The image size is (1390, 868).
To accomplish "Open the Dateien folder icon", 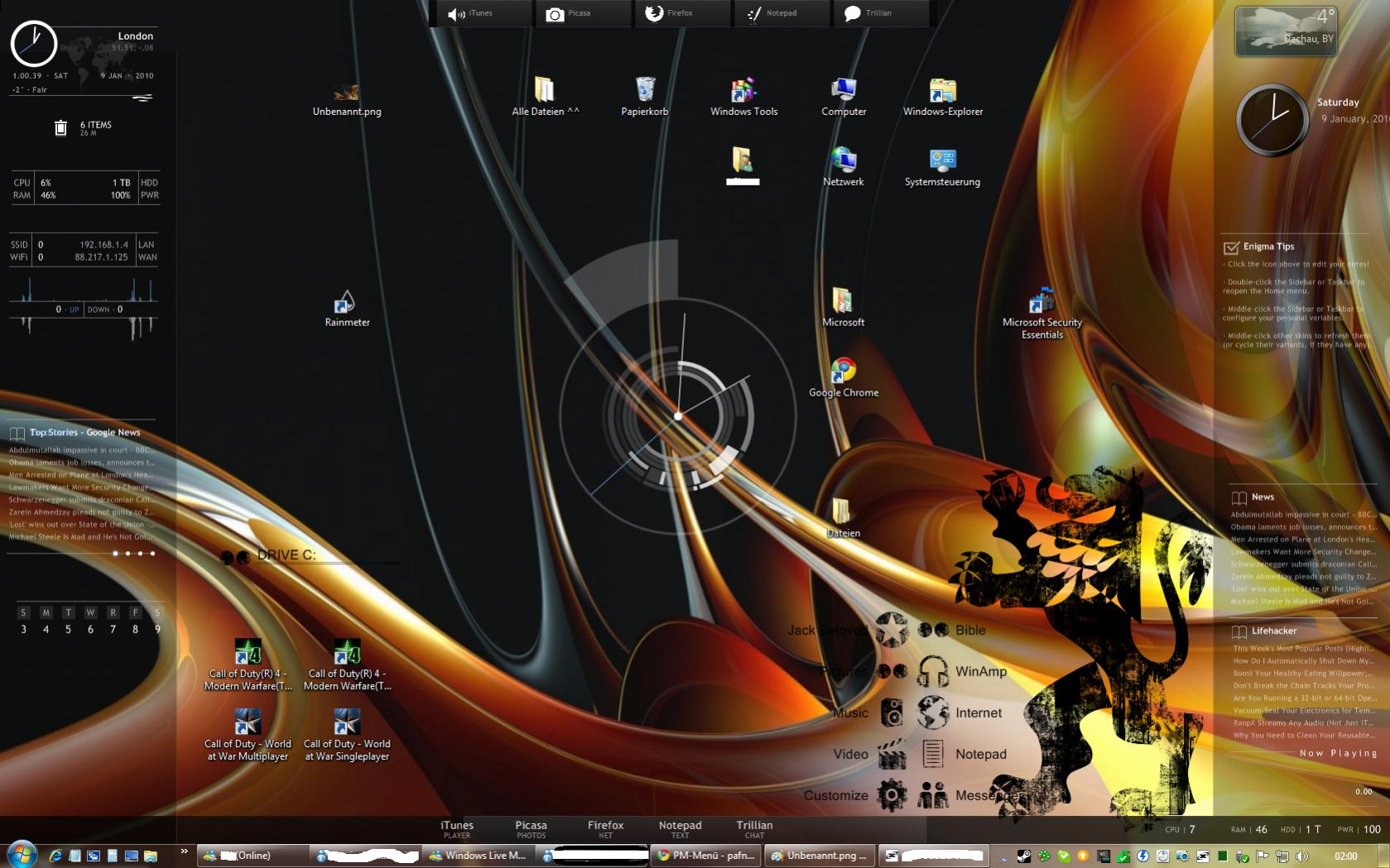I will [843, 518].
